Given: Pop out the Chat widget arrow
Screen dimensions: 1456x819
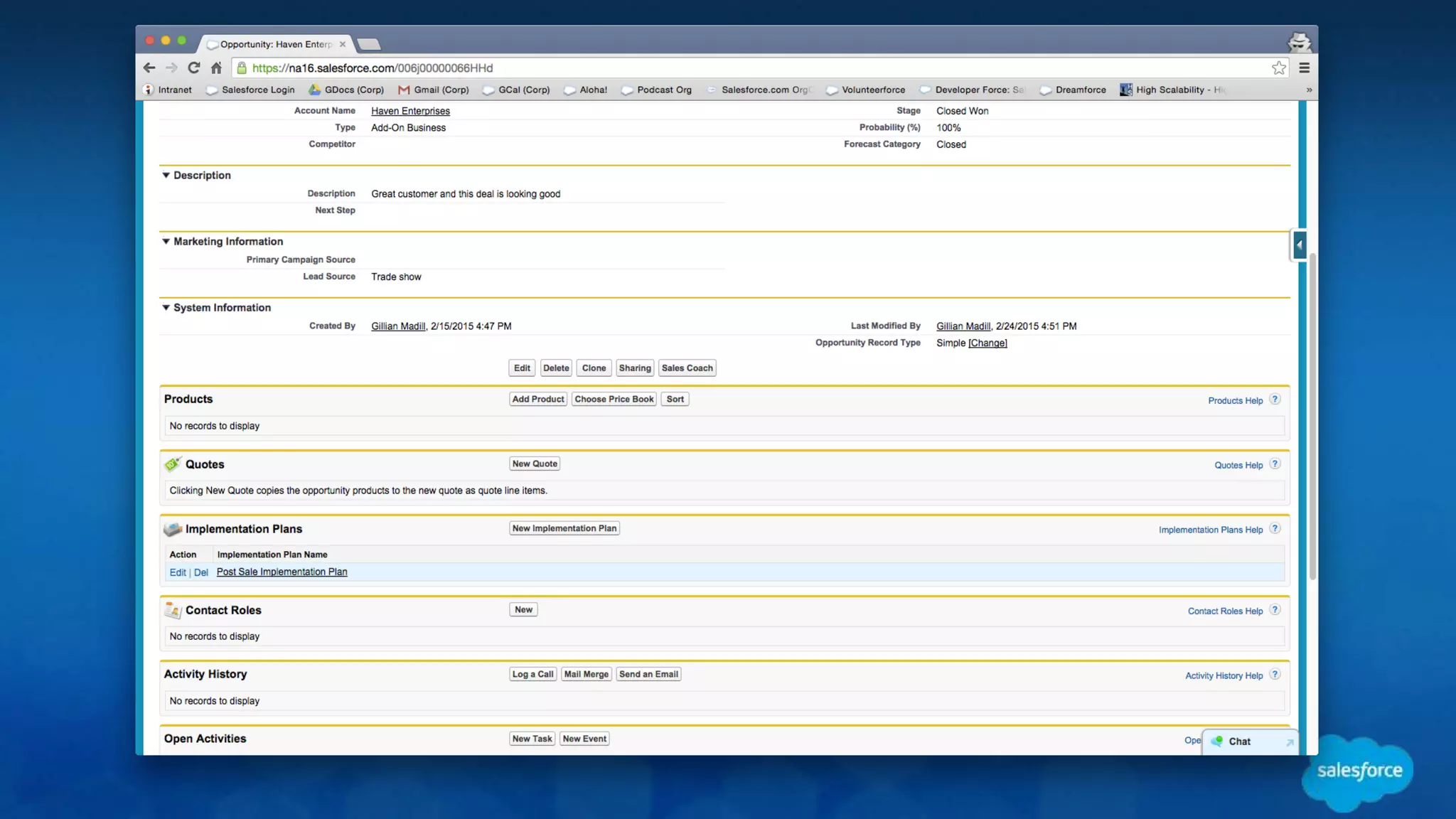Looking at the screenshot, I should (x=1289, y=742).
